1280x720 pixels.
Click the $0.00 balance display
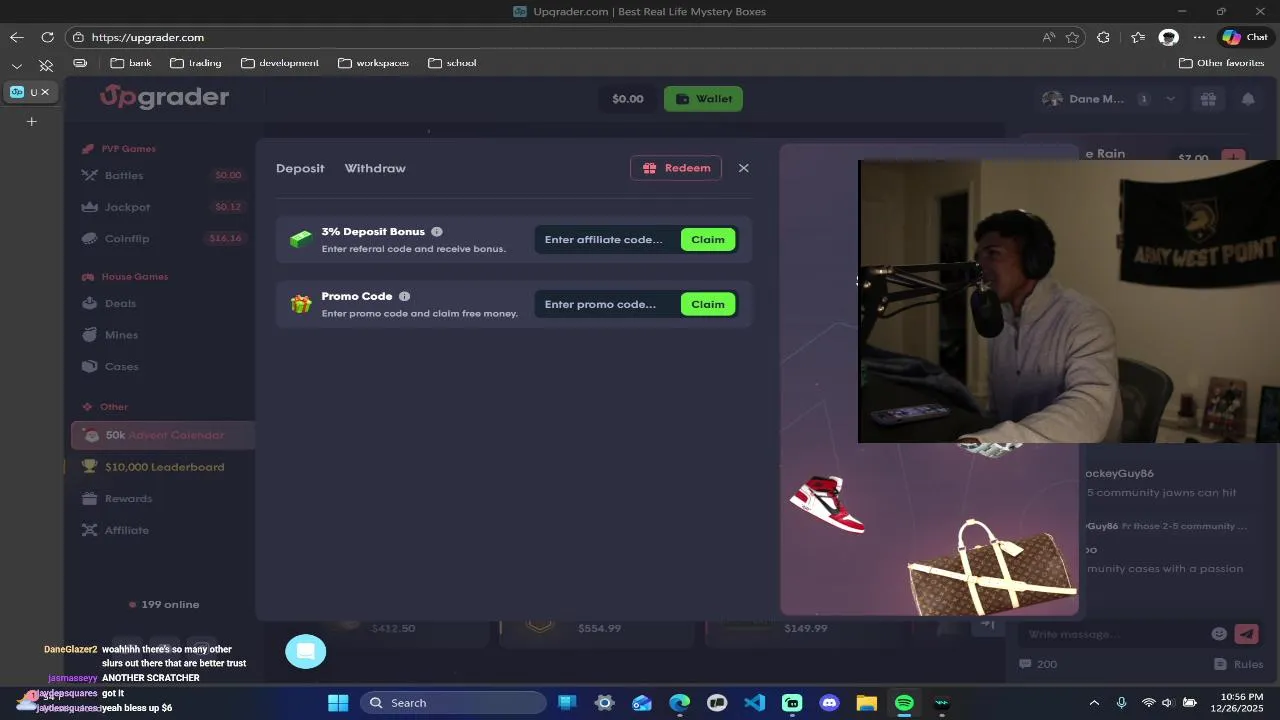[x=628, y=99]
